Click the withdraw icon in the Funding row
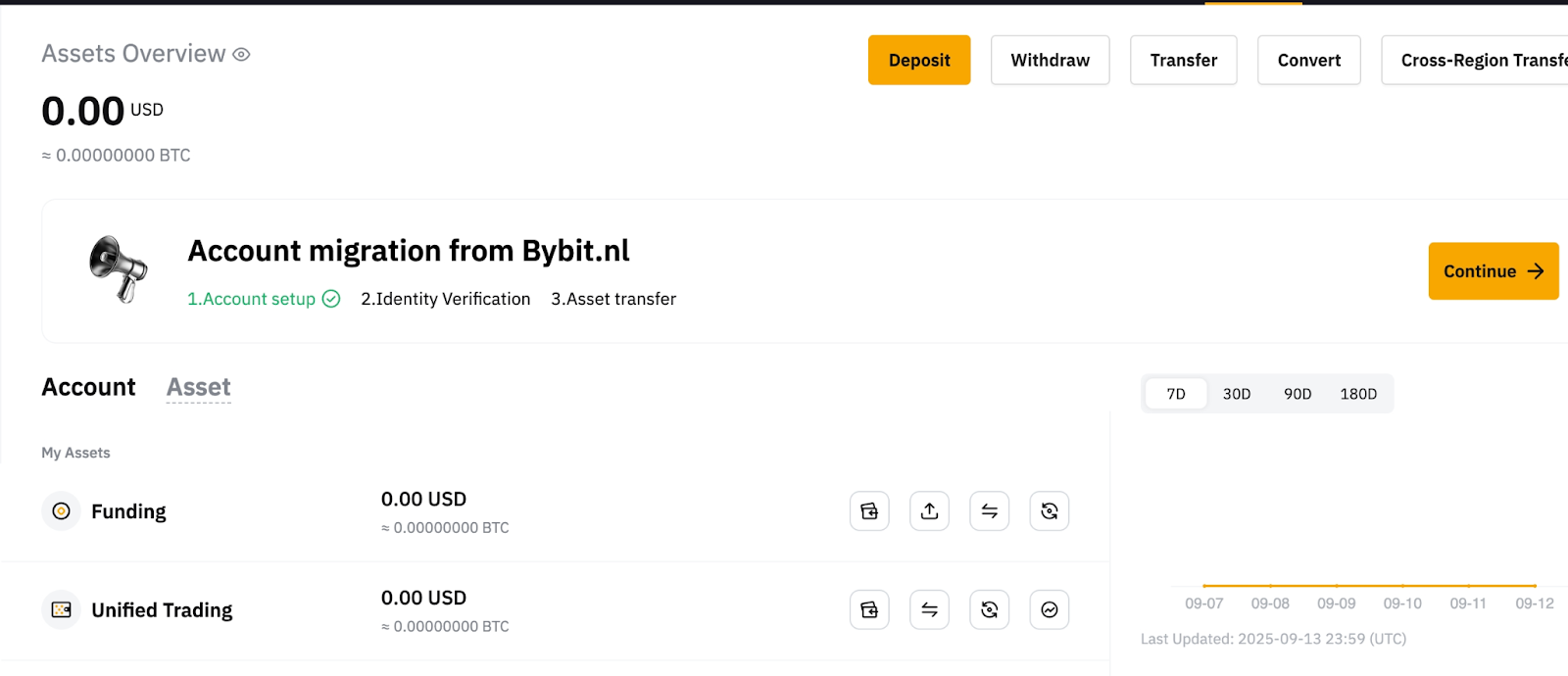 point(929,511)
